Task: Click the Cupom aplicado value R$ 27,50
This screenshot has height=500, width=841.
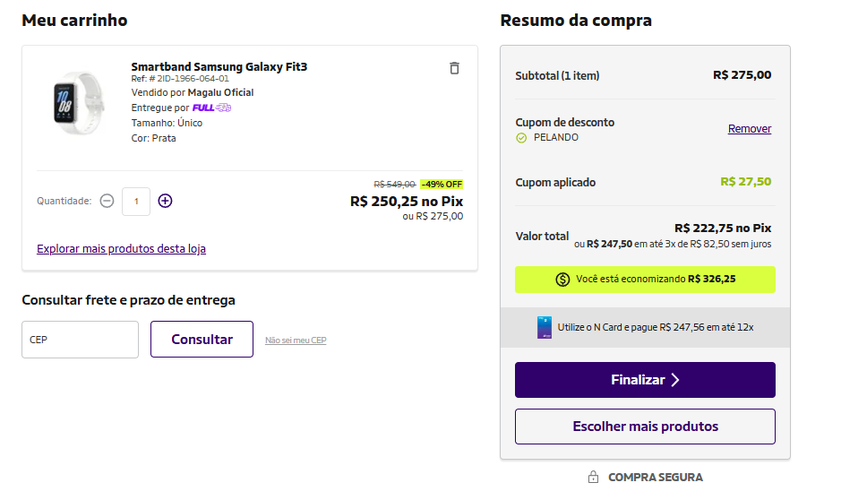Action: coord(746,182)
